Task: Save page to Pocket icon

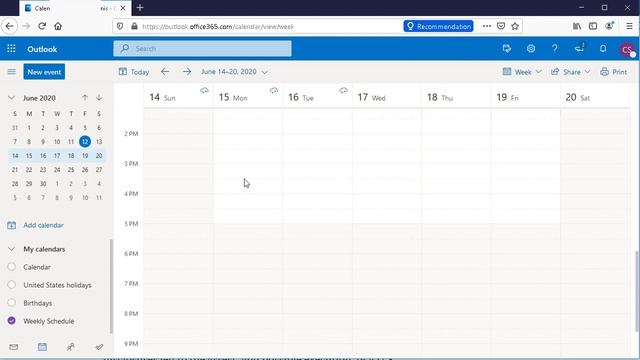Action: 501,26
